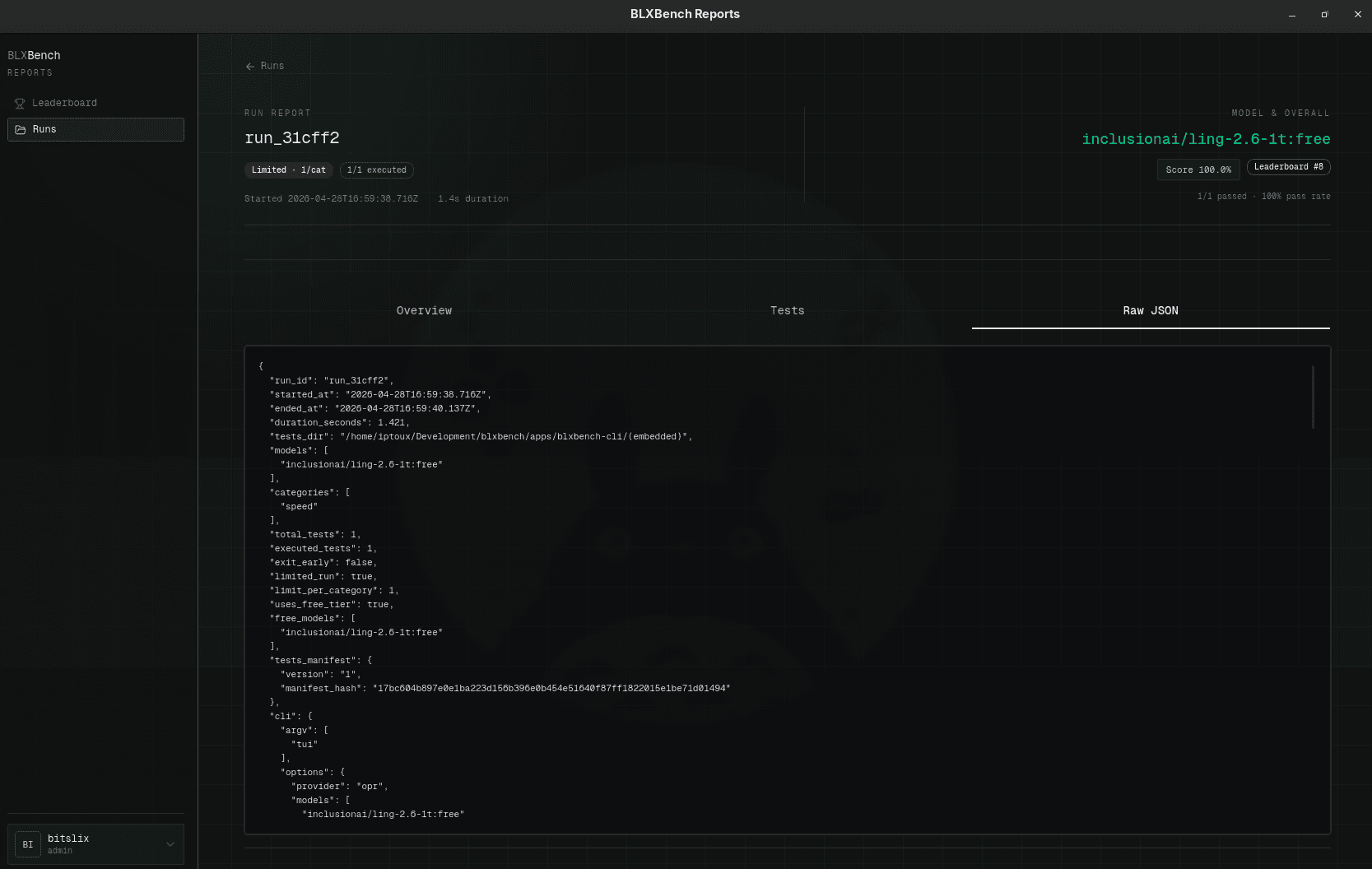Click the "free_models" JSON key line
This screenshot has width=1372, height=869.
(313, 619)
